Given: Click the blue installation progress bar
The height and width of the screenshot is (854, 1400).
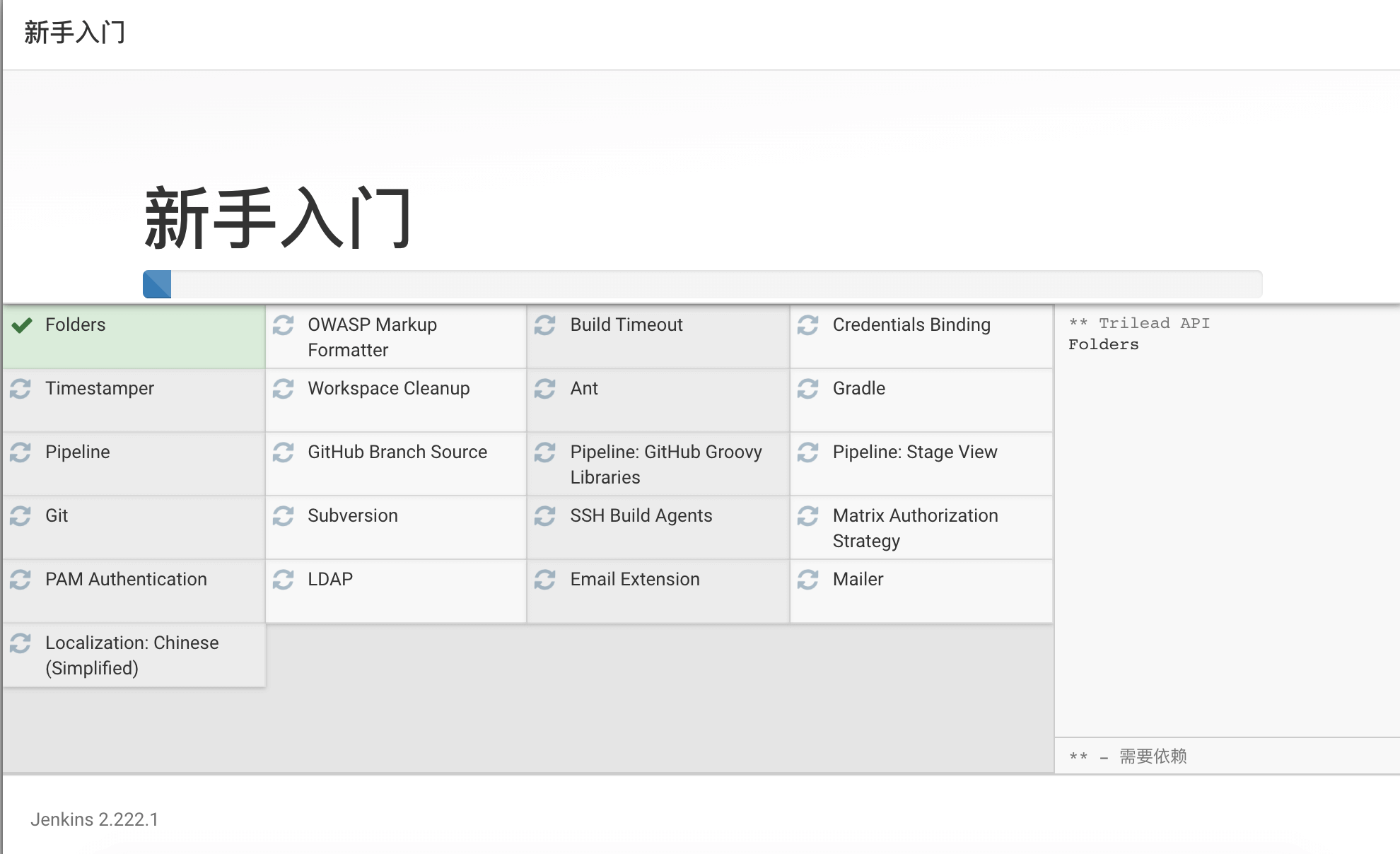Looking at the screenshot, I should pyautogui.click(x=157, y=284).
